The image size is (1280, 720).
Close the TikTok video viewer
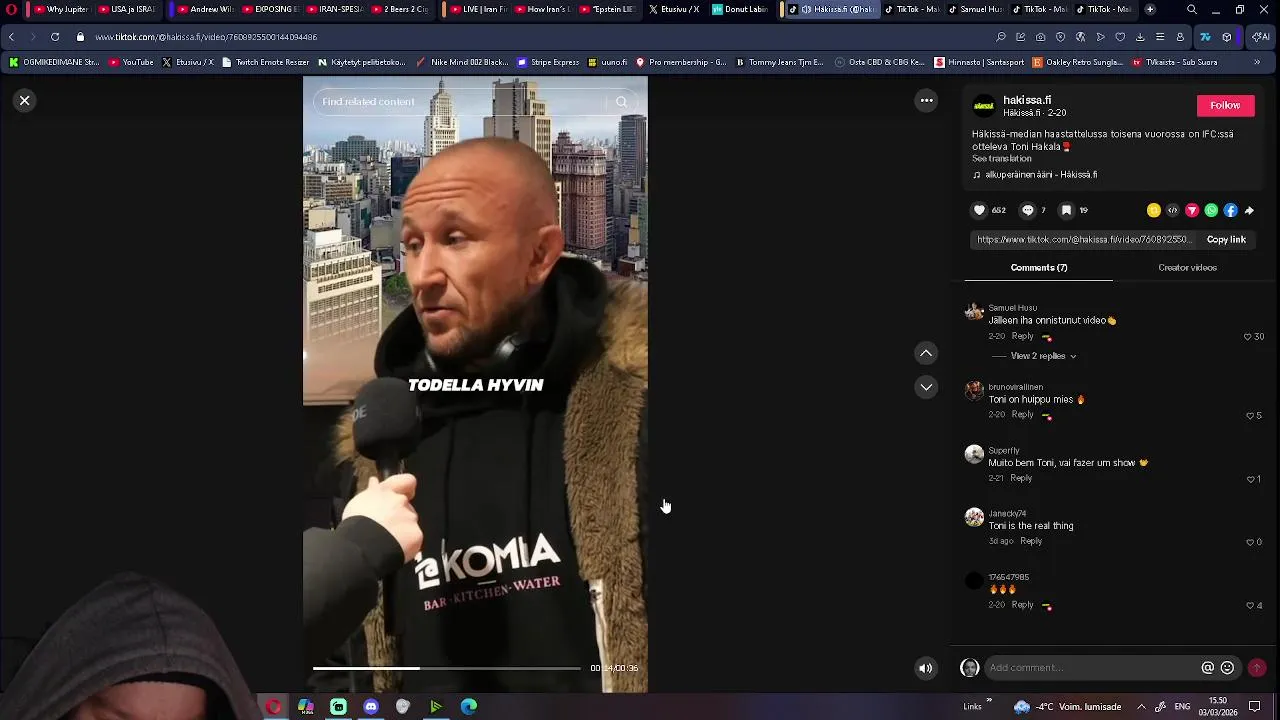[x=25, y=101]
